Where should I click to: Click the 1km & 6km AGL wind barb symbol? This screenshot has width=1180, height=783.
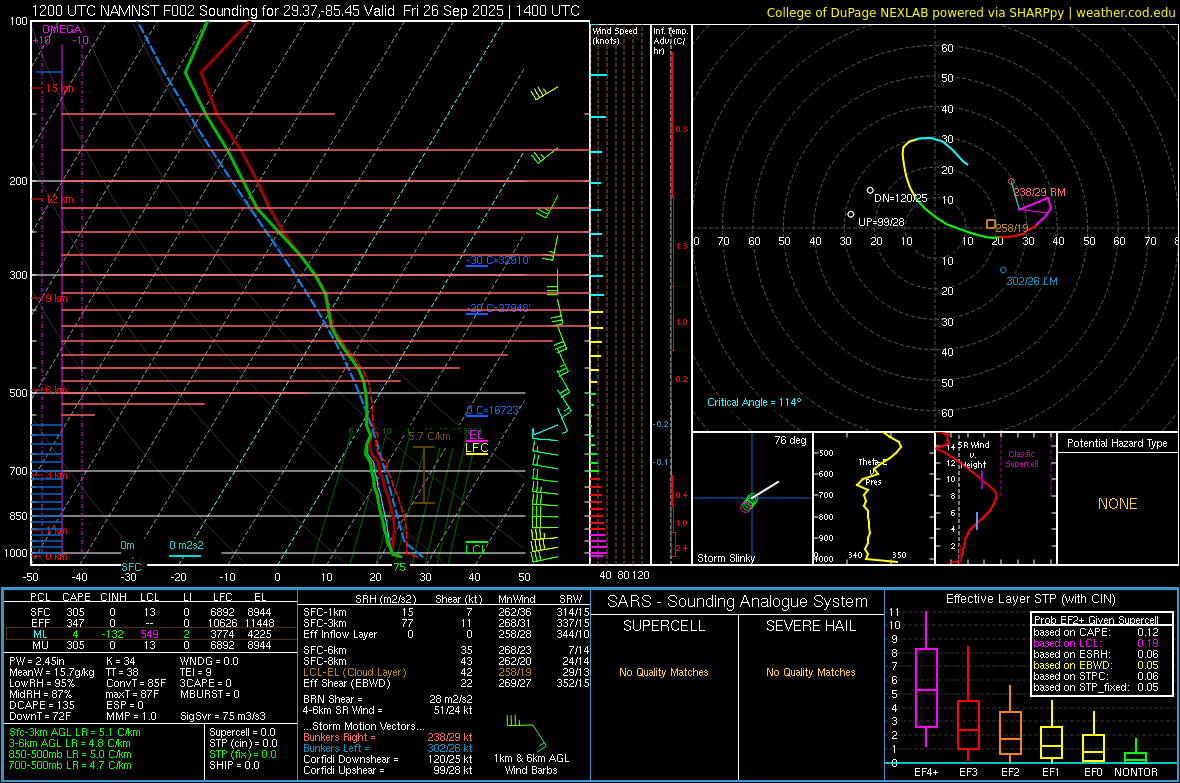[528, 732]
